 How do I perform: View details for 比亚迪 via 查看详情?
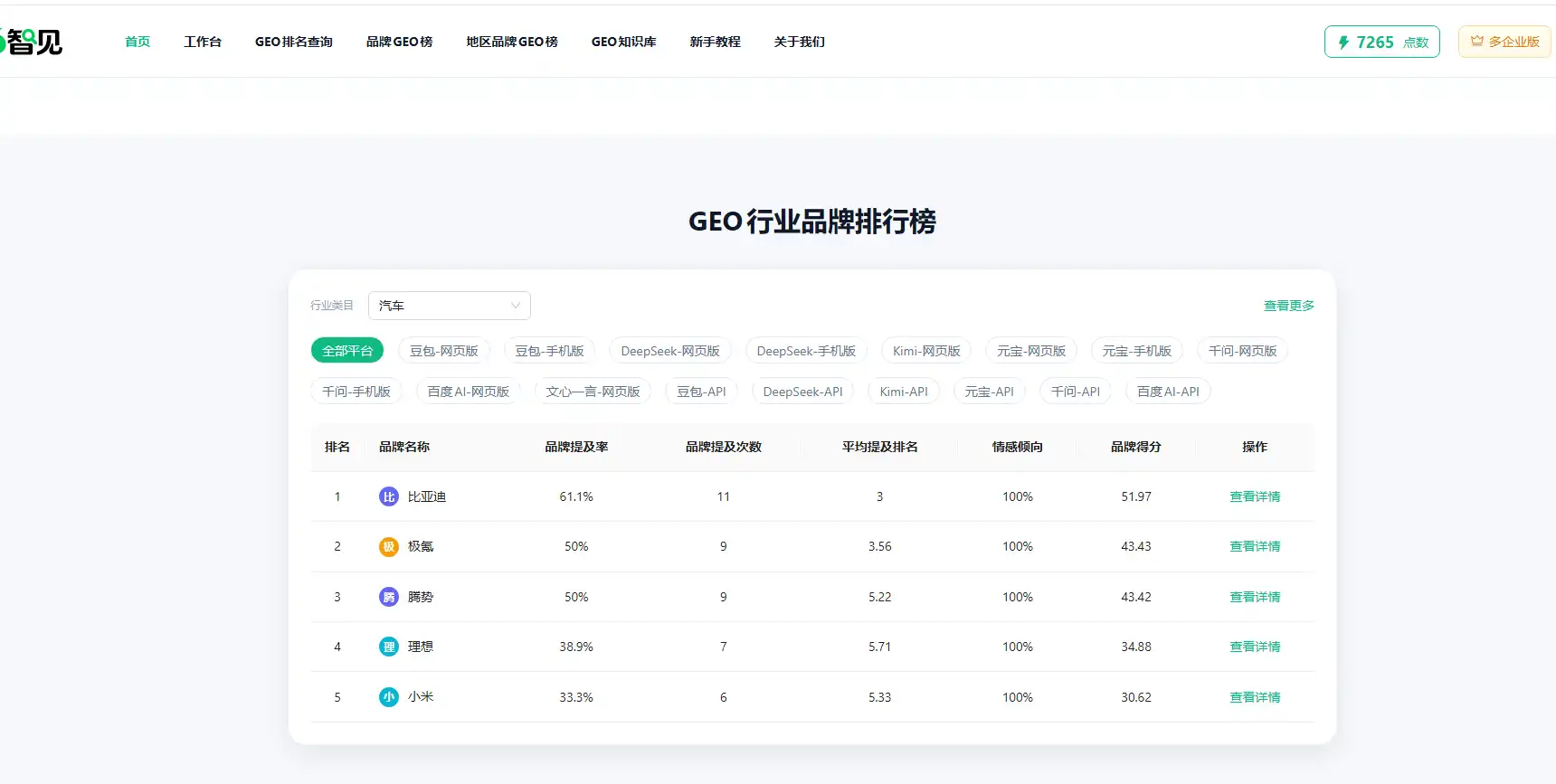[x=1255, y=496]
